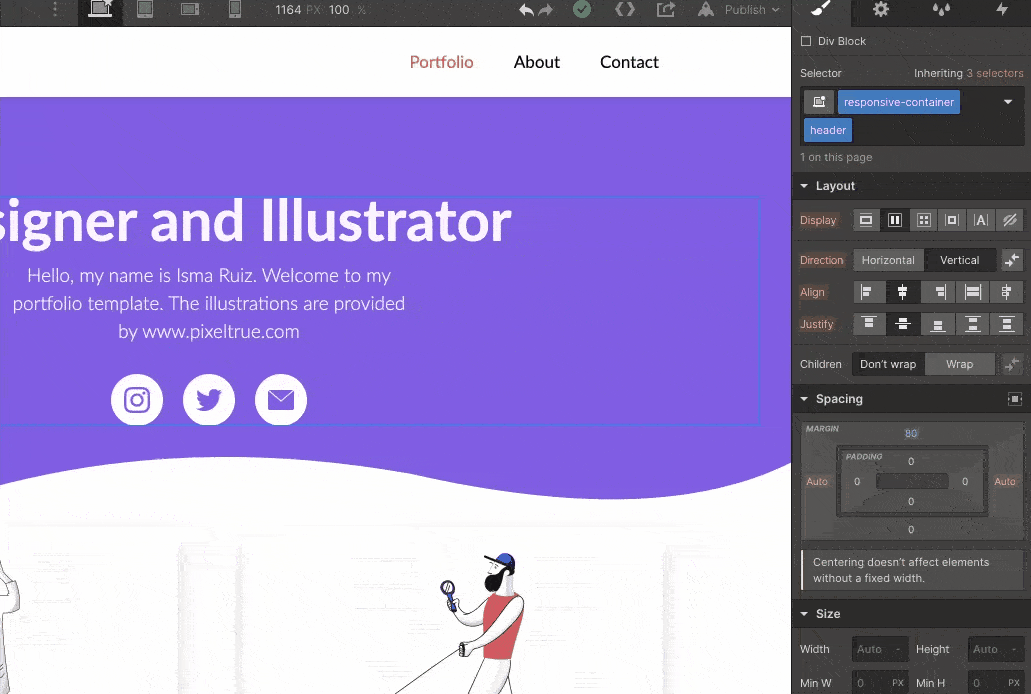Set display to block
Screen dimensions: 1031x694
(866, 220)
